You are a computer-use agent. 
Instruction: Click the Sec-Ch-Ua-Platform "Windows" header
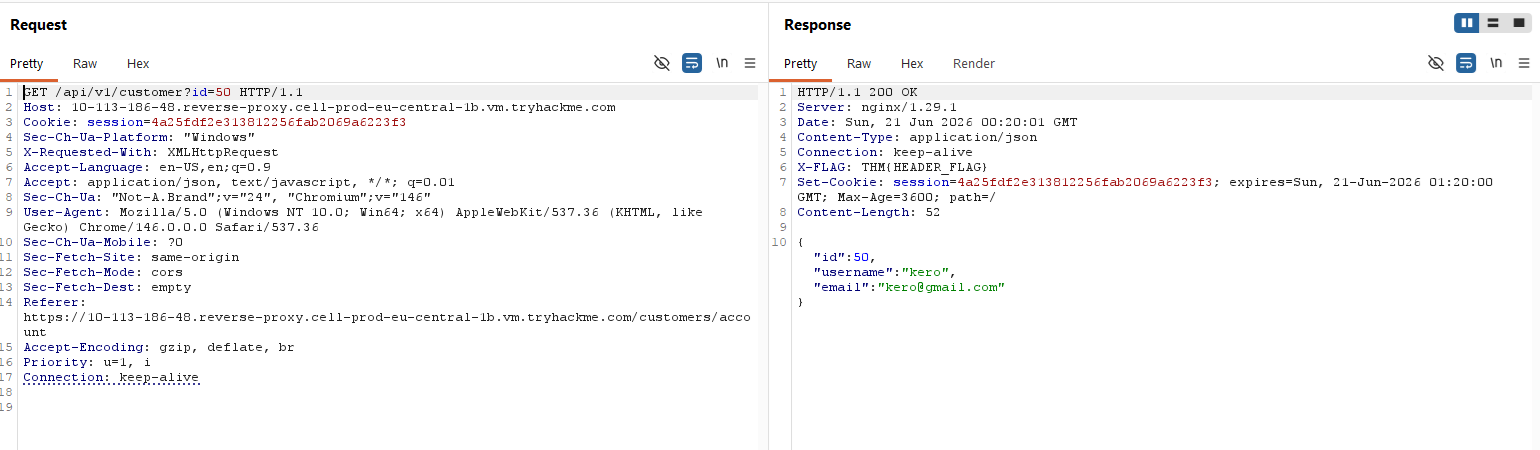click(x=139, y=137)
